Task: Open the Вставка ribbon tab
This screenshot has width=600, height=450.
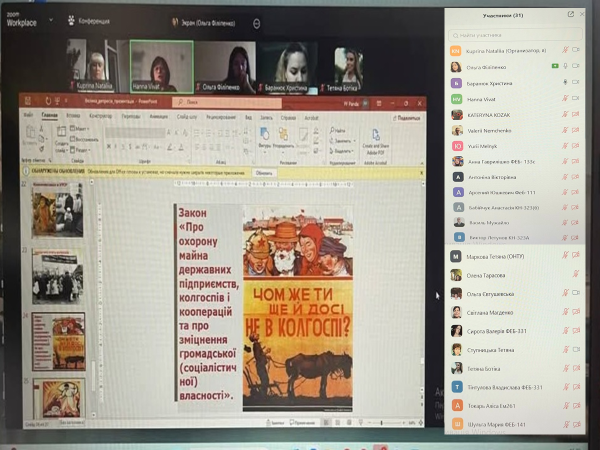Action: coord(74,116)
